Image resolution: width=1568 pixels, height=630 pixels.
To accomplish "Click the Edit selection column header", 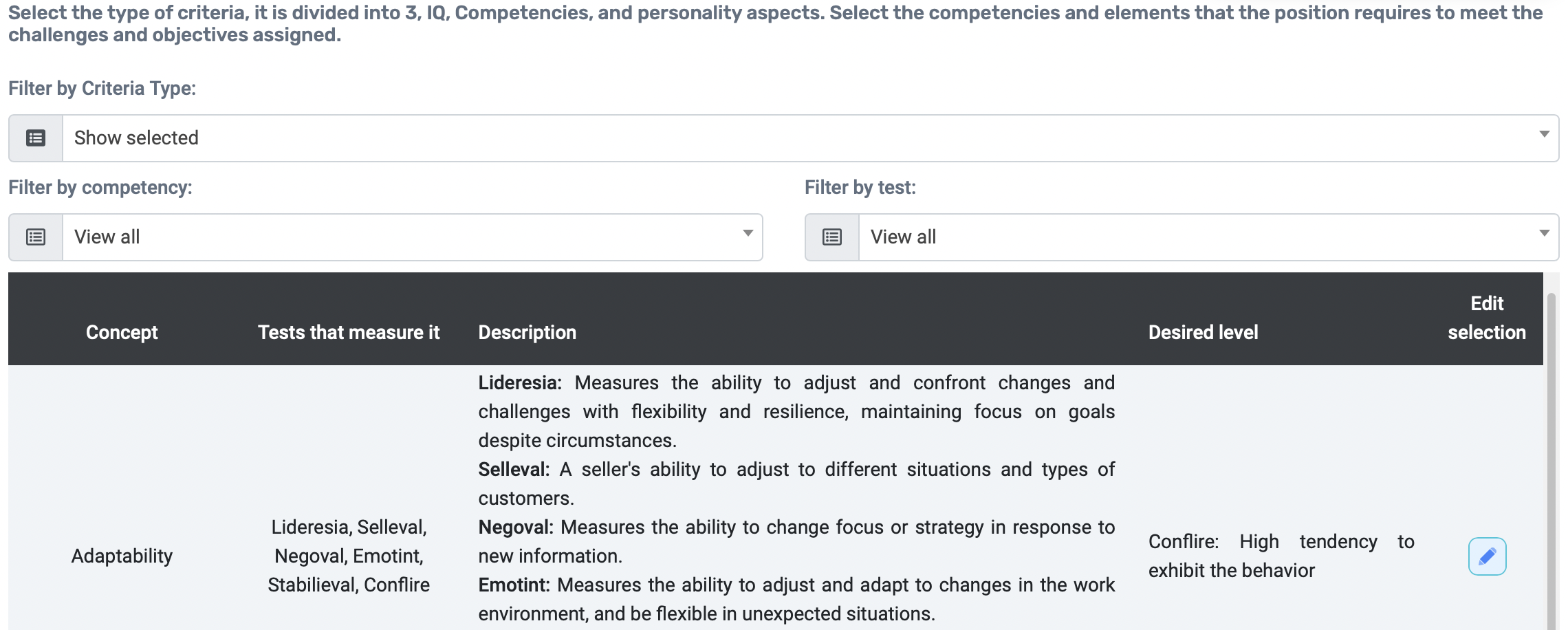I will tap(1487, 318).
